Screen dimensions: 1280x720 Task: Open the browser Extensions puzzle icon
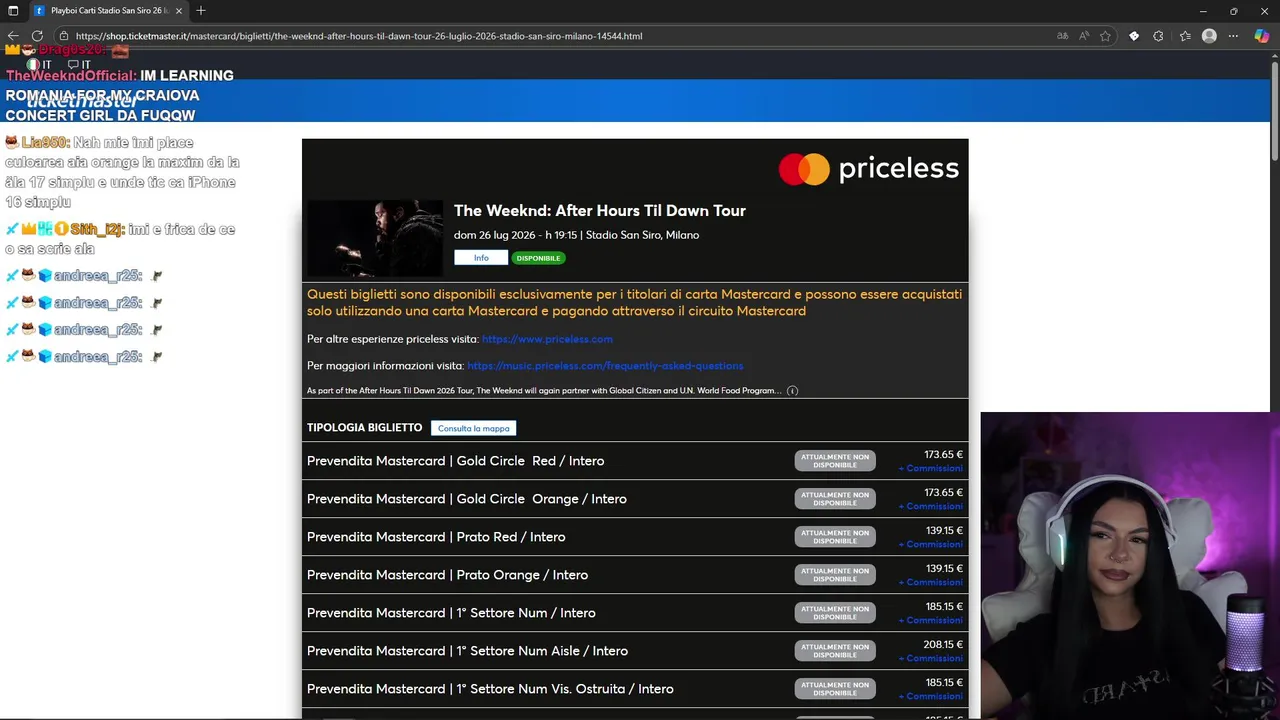click(1158, 36)
